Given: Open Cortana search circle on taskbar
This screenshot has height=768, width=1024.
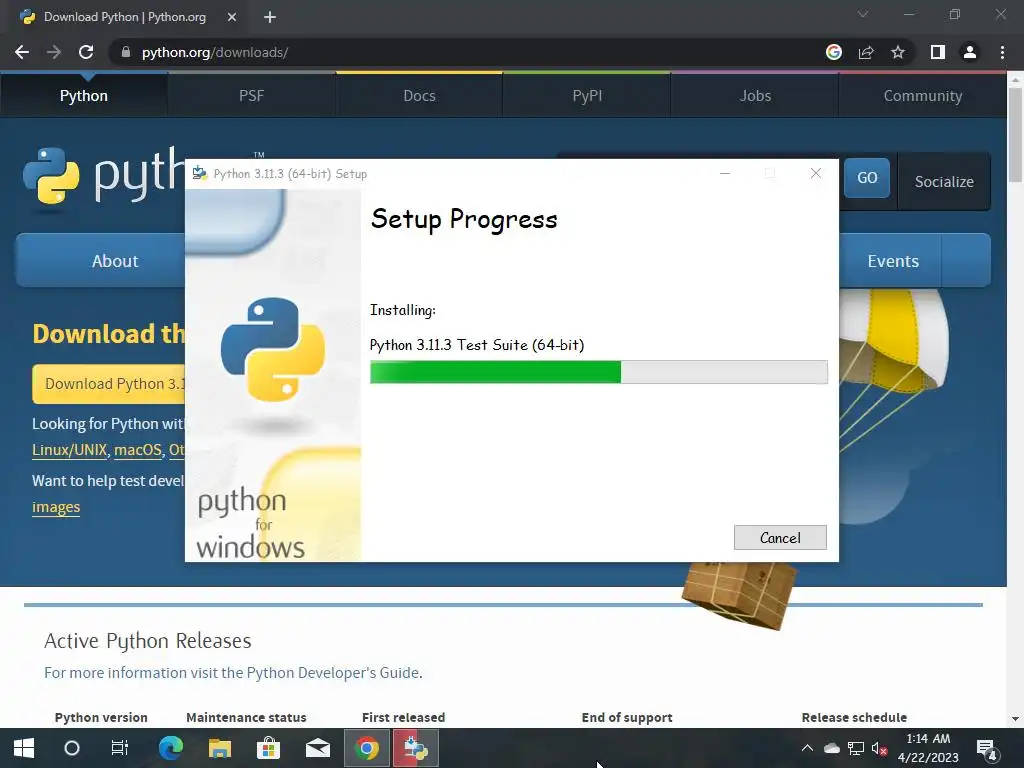Looking at the screenshot, I should pos(72,748).
